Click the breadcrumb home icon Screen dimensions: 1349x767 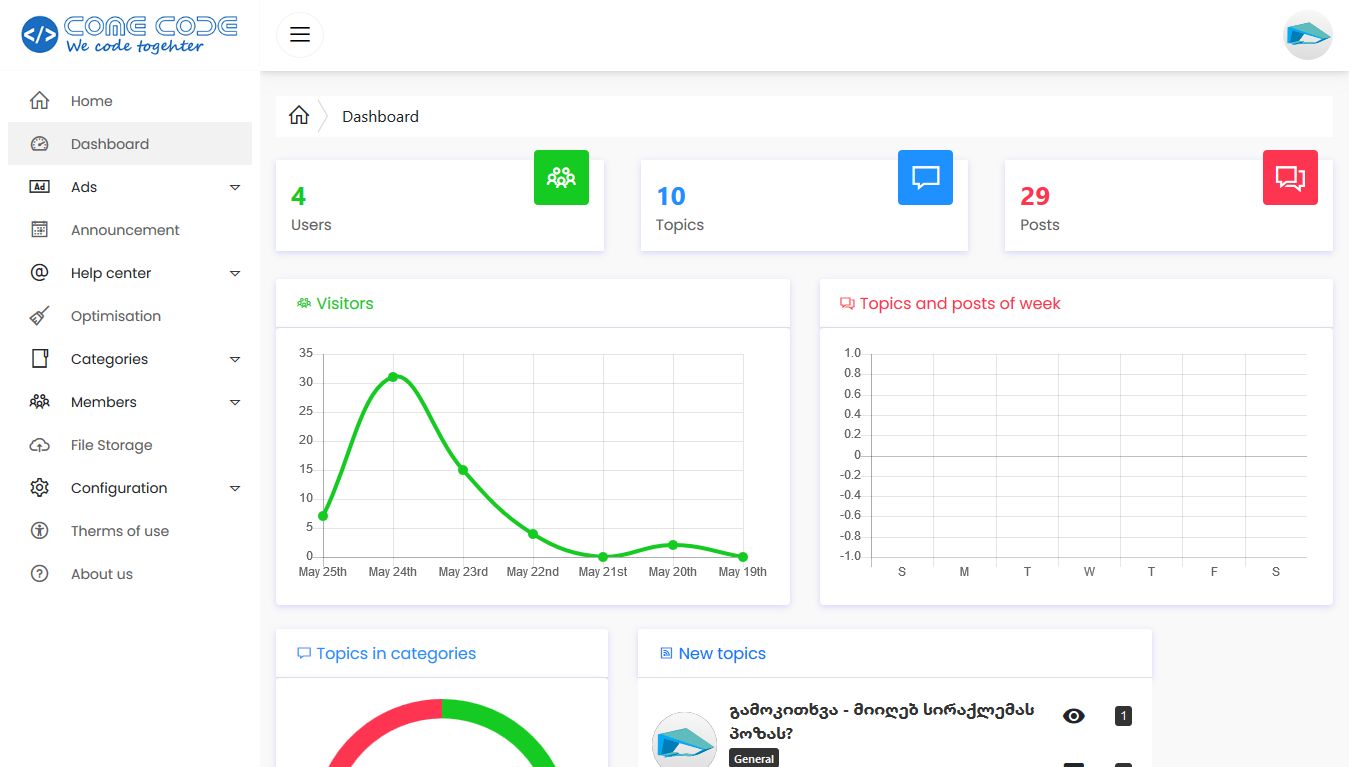point(299,116)
